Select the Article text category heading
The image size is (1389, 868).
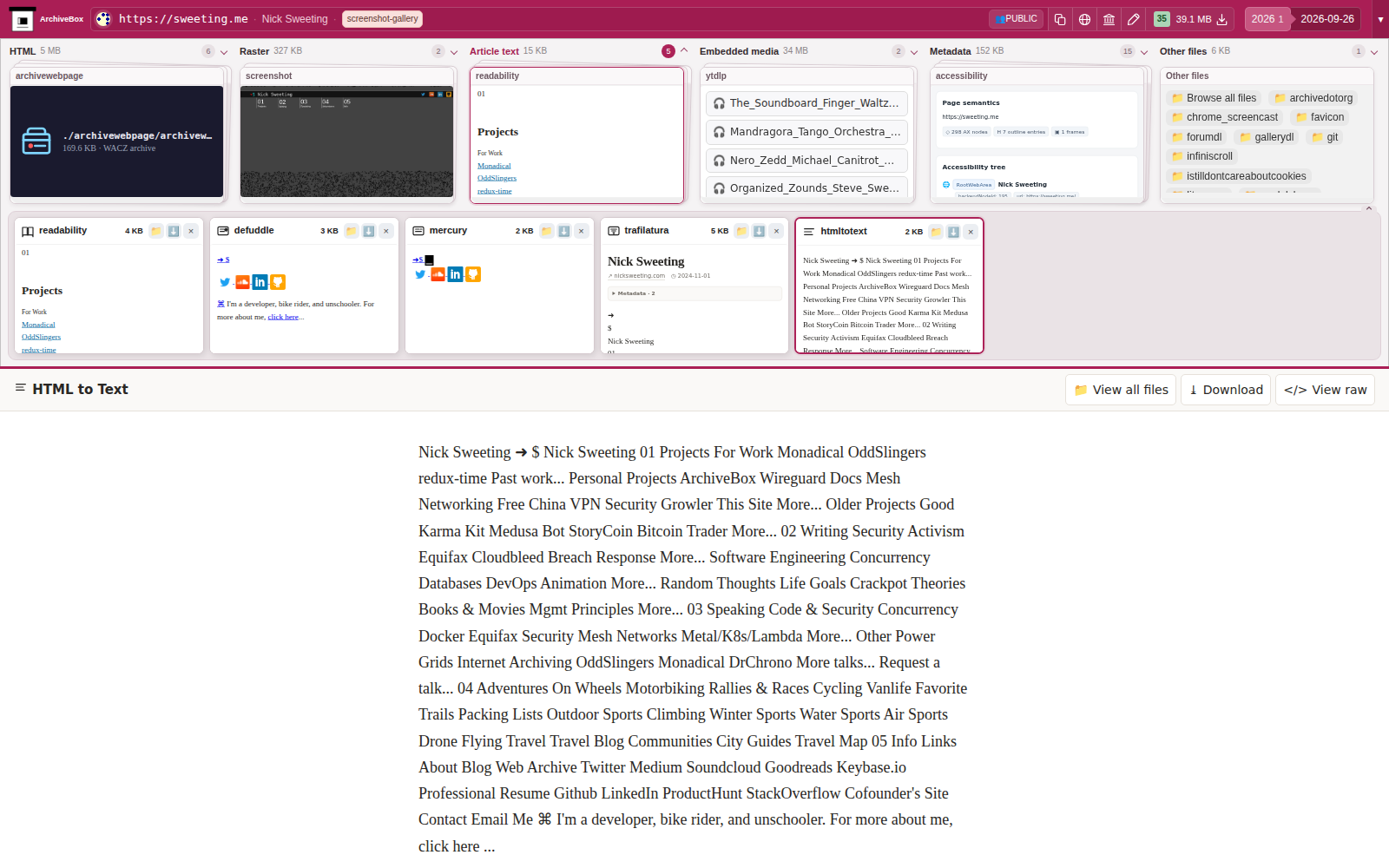coord(494,51)
